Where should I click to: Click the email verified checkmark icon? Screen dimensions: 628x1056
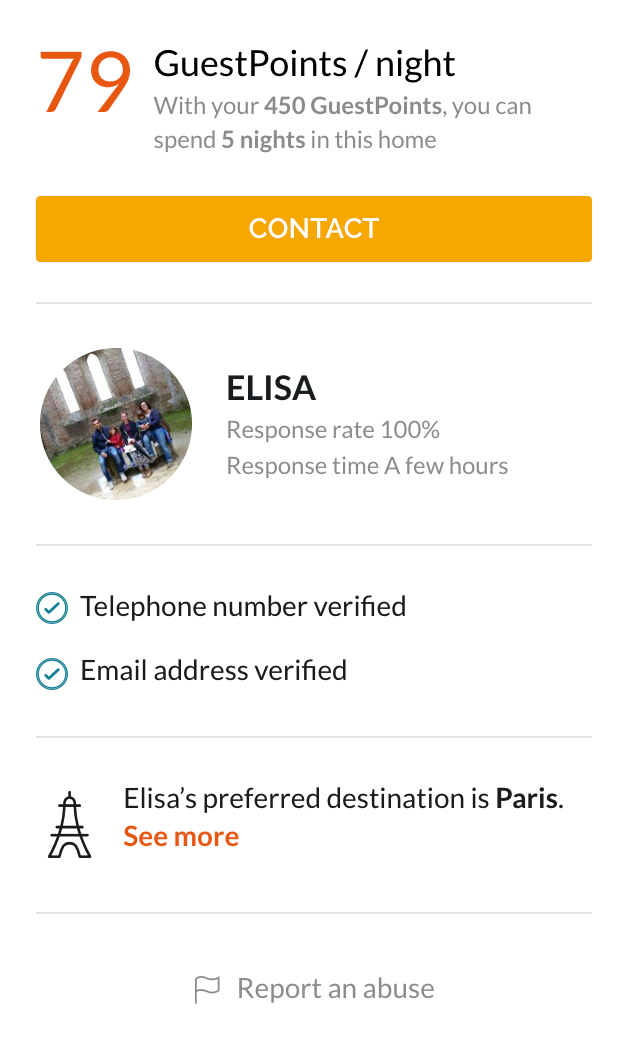[52, 673]
